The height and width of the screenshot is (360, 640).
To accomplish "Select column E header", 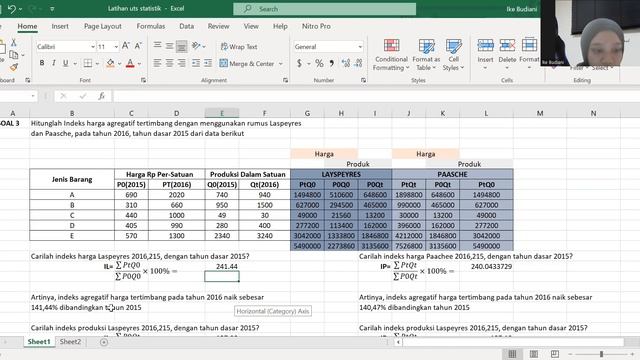I will click(222, 113).
